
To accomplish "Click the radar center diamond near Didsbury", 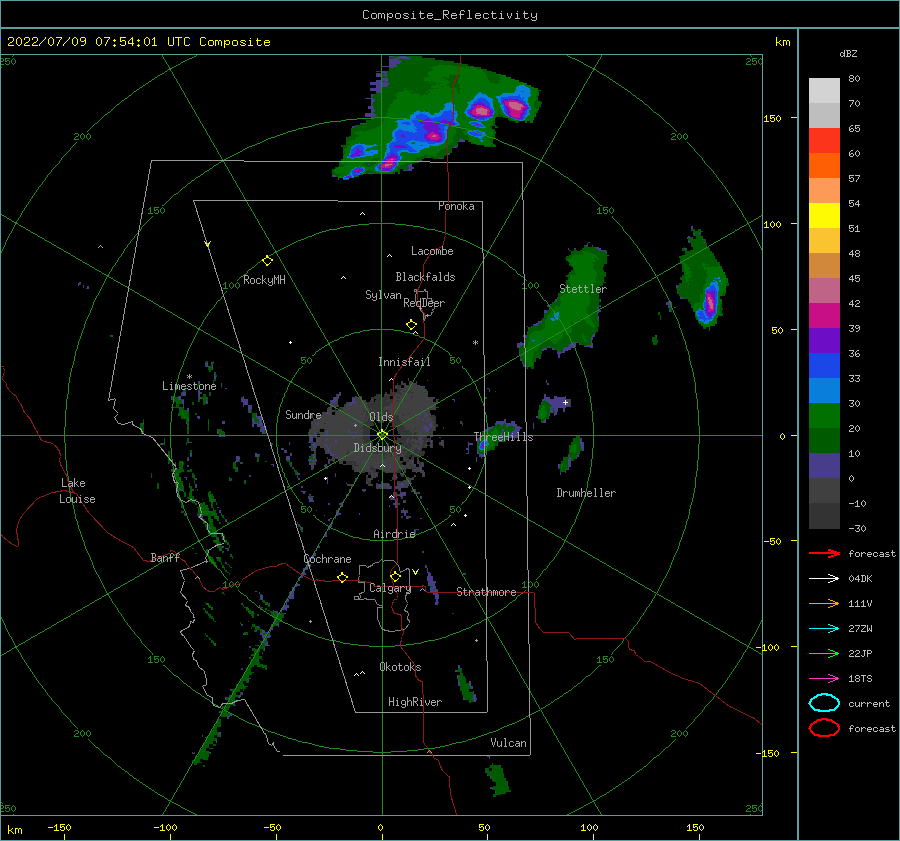I will (x=382, y=435).
